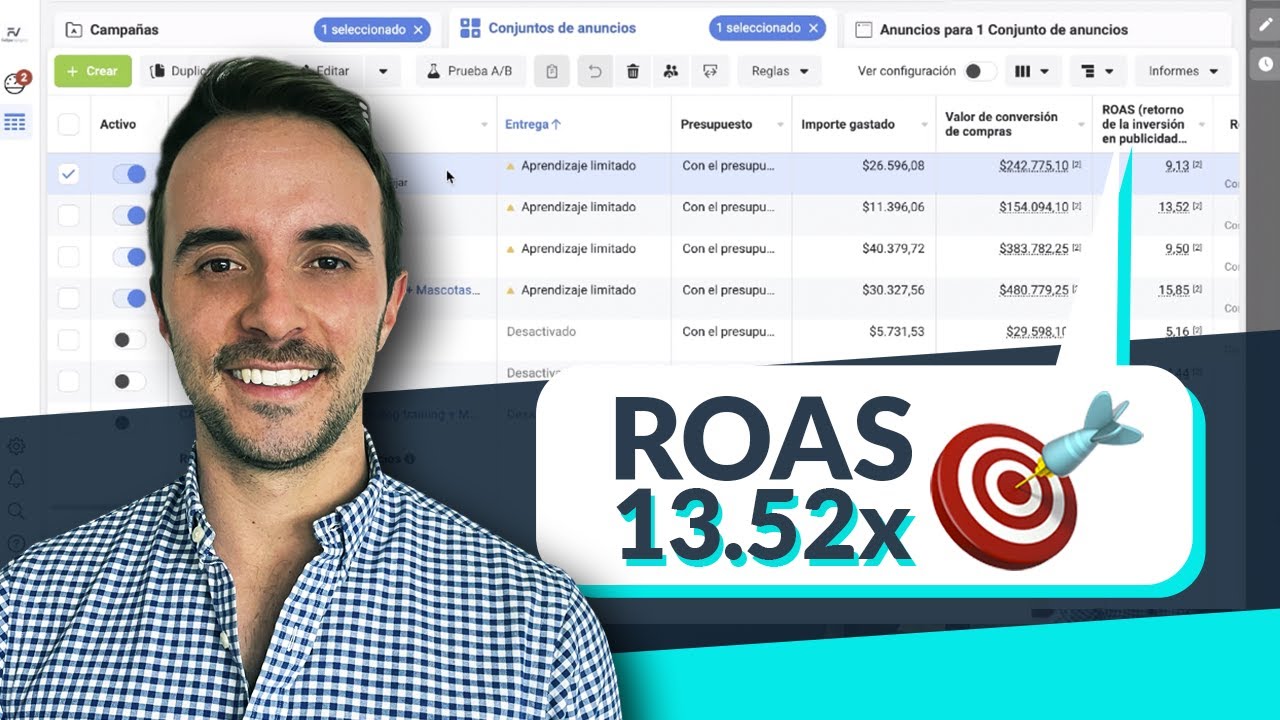Clear the Campañas 1 seleccionado chip
This screenshot has height=720, width=1280.
[x=418, y=30]
